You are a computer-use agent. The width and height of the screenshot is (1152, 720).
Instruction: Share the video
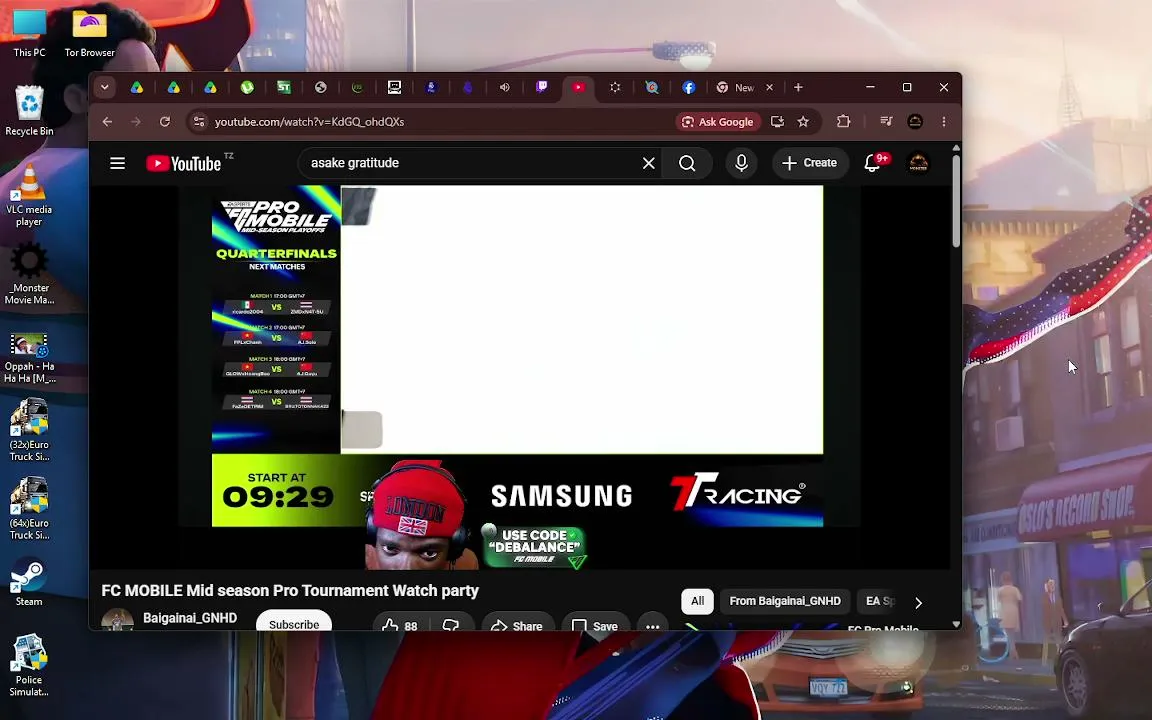(x=517, y=623)
